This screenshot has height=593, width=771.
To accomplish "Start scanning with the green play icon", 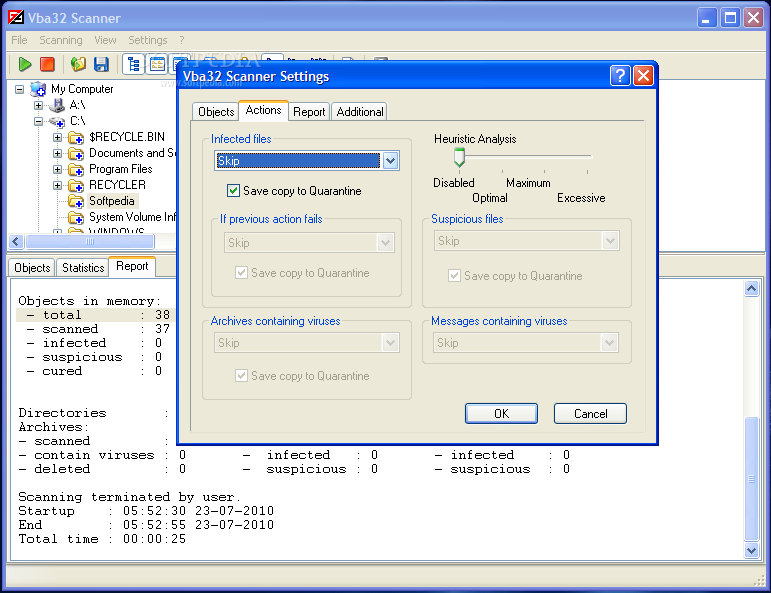I will point(25,64).
